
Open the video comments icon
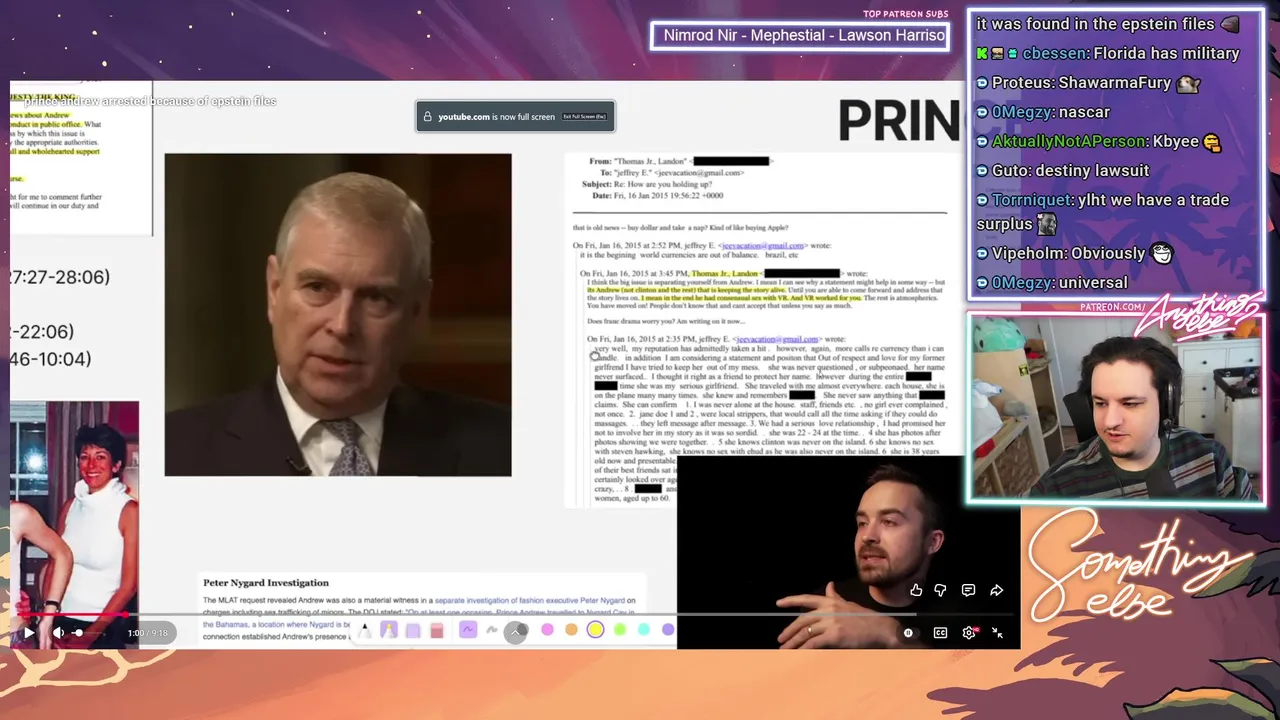pos(968,590)
